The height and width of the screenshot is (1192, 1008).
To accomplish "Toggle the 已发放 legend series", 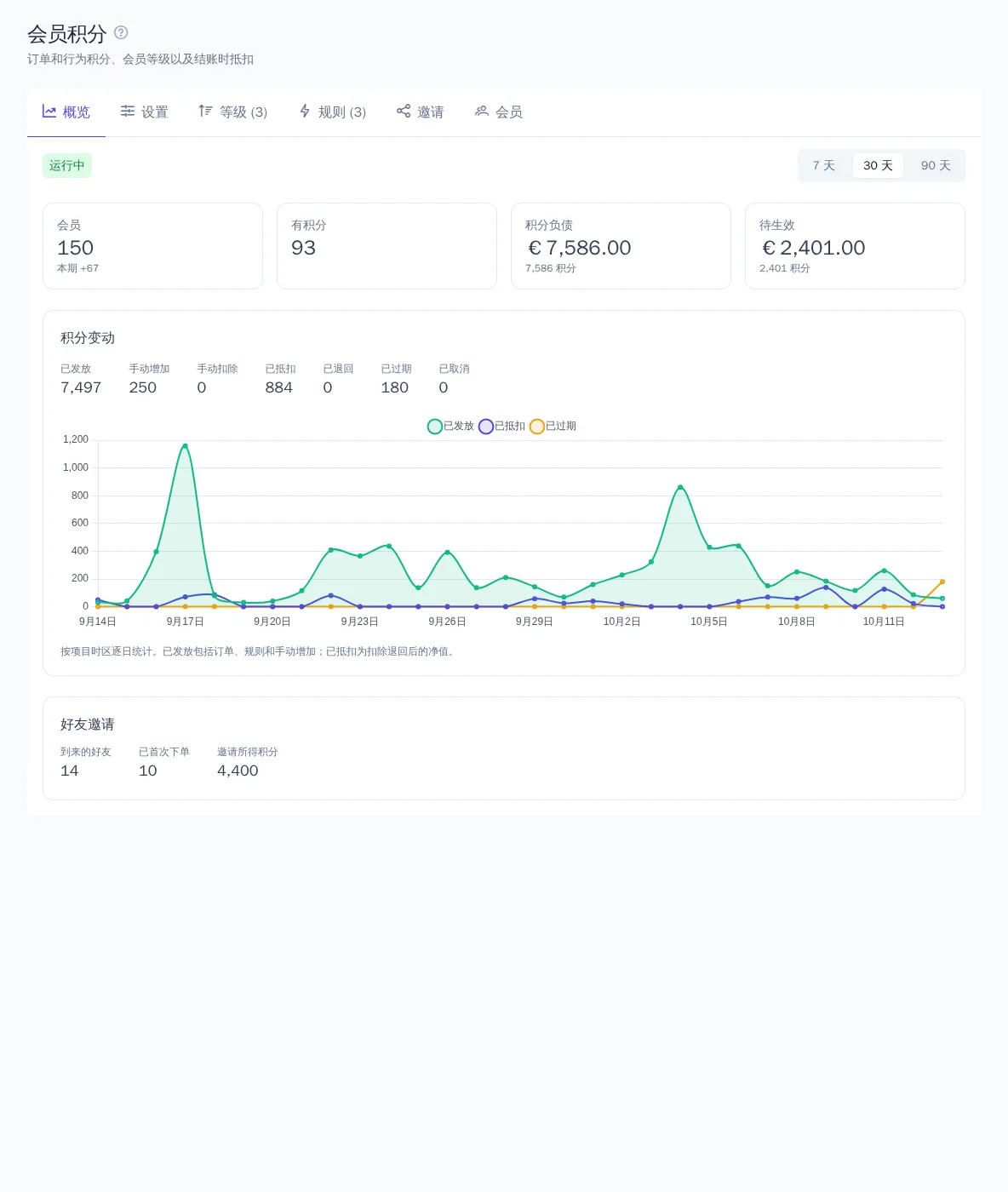I will click(x=450, y=426).
